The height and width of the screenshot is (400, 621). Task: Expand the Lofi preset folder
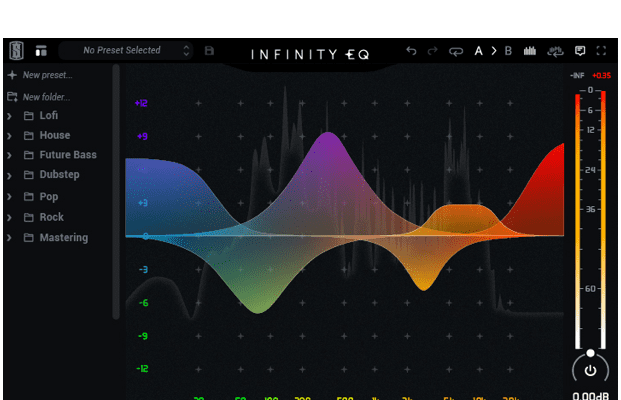[x=10, y=116]
